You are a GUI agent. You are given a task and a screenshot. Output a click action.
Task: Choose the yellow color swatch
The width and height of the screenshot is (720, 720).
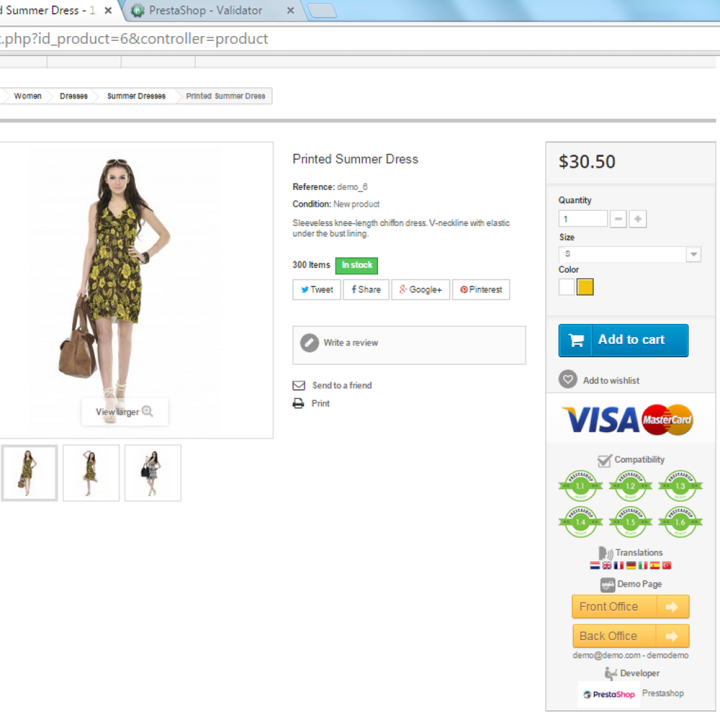coord(585,287)
